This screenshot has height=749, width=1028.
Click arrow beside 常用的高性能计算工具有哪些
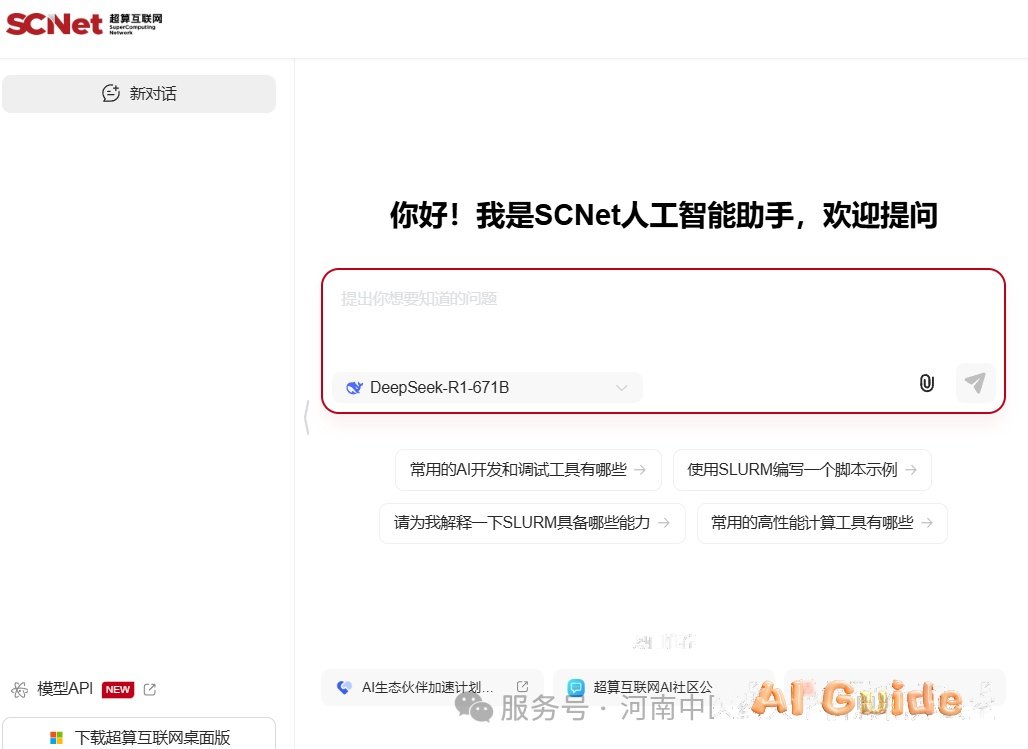(x=927, y=523)
